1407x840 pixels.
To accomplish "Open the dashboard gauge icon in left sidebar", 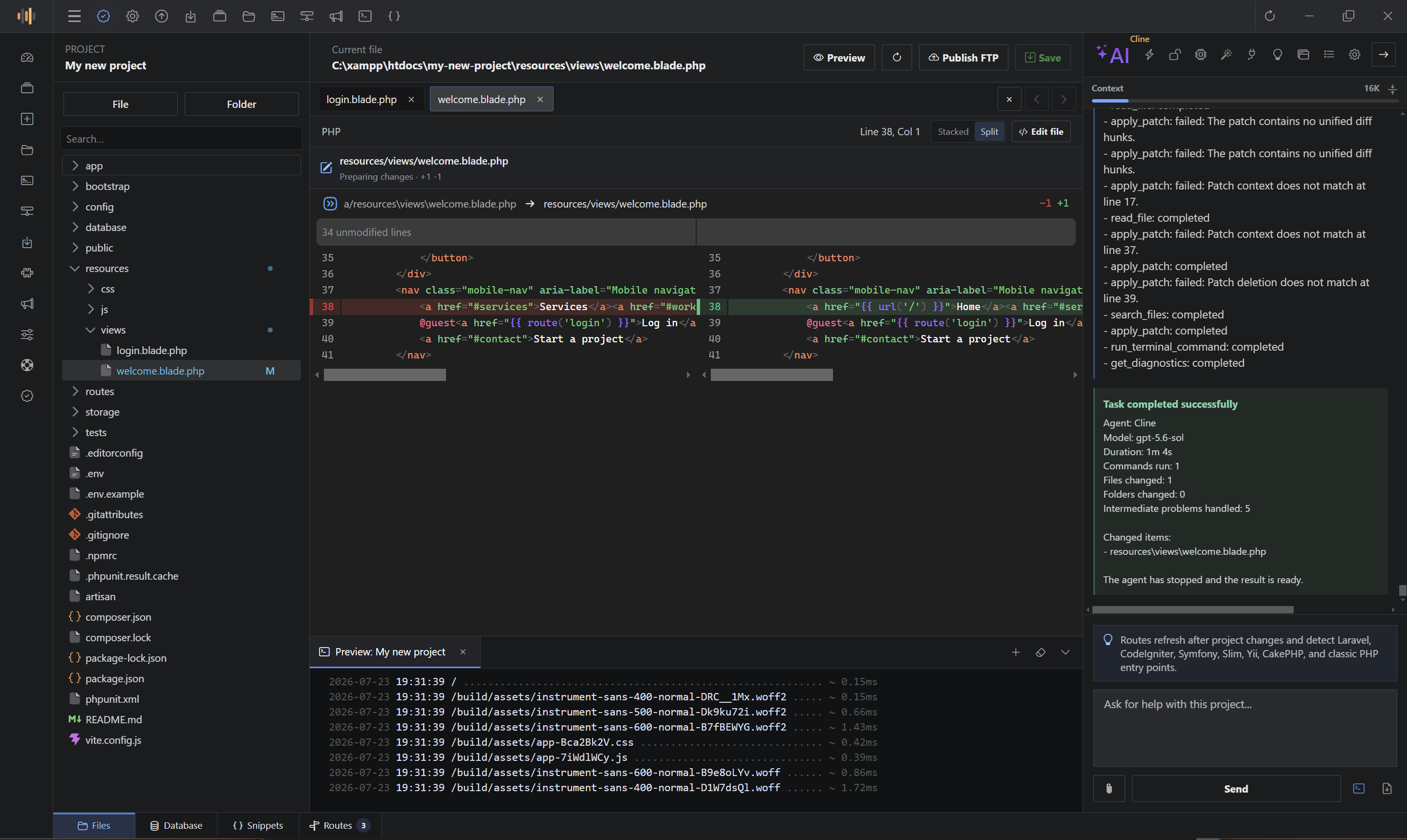I will click(26, 58).
